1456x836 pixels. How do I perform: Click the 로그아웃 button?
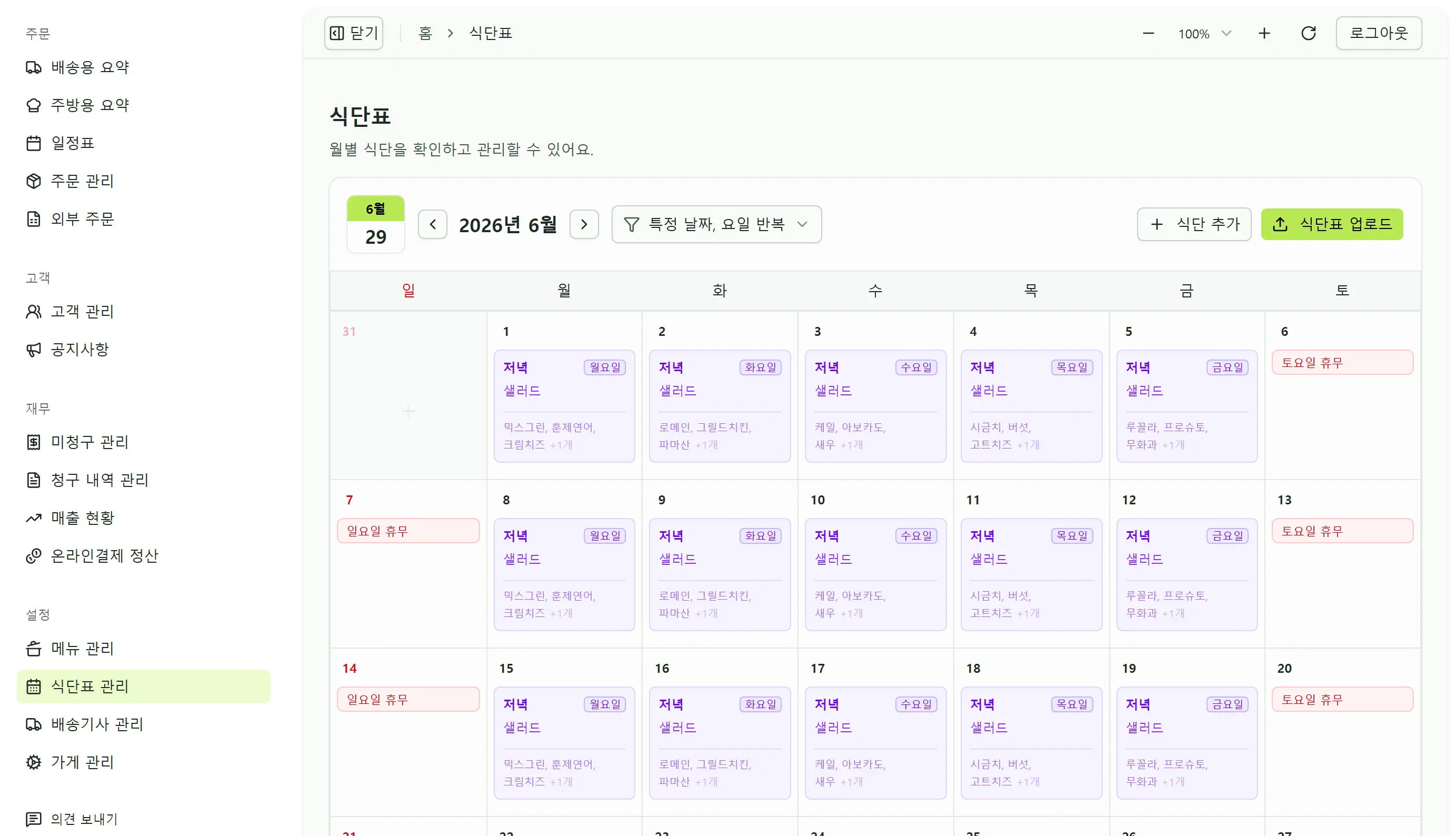pos(1378,33)
